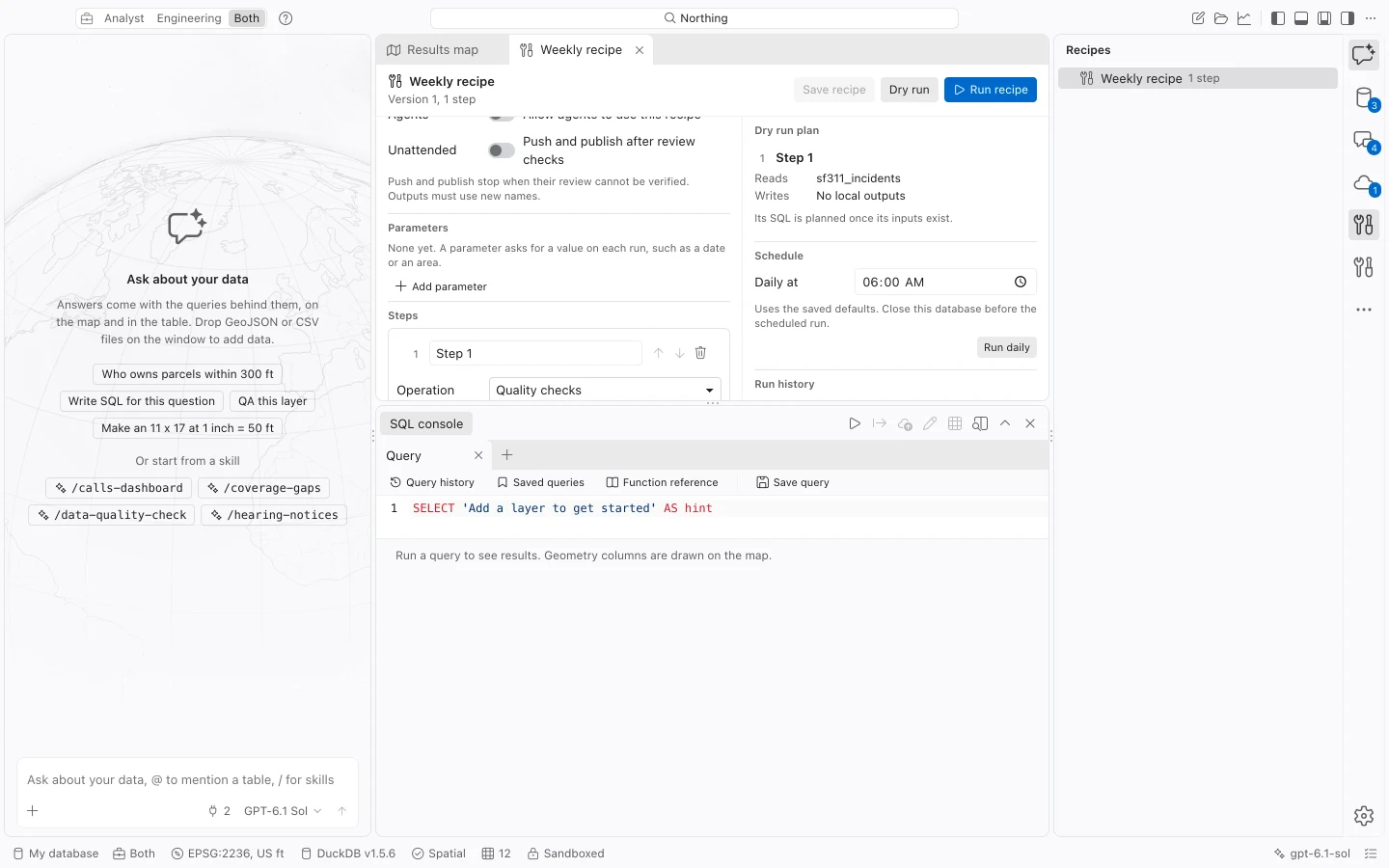Click the Run recipe button
The width and height of the screenshot is (1389, 868).
click(x=991, y=90)
